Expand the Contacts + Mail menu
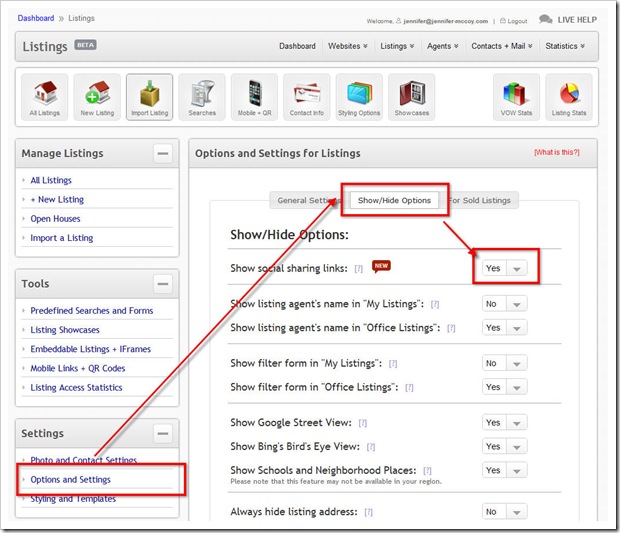The image size is (620, 533). pyautogui.click(x=502, y=46)
